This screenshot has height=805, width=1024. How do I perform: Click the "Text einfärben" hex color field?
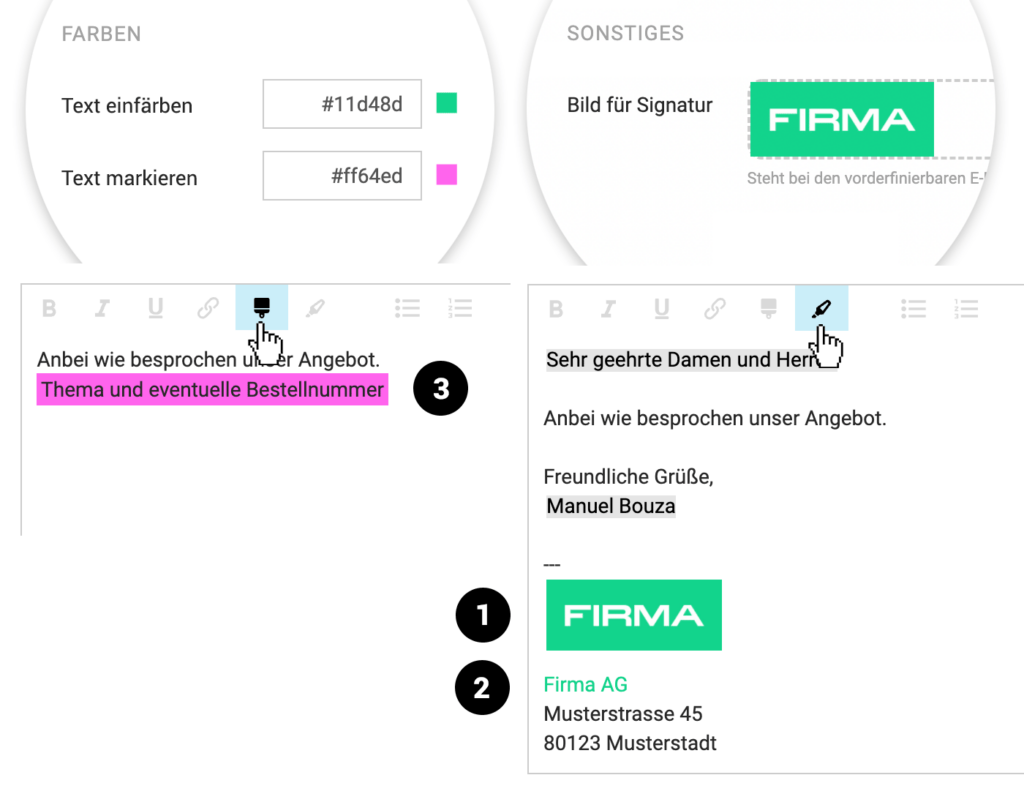(x=342, y=104)
